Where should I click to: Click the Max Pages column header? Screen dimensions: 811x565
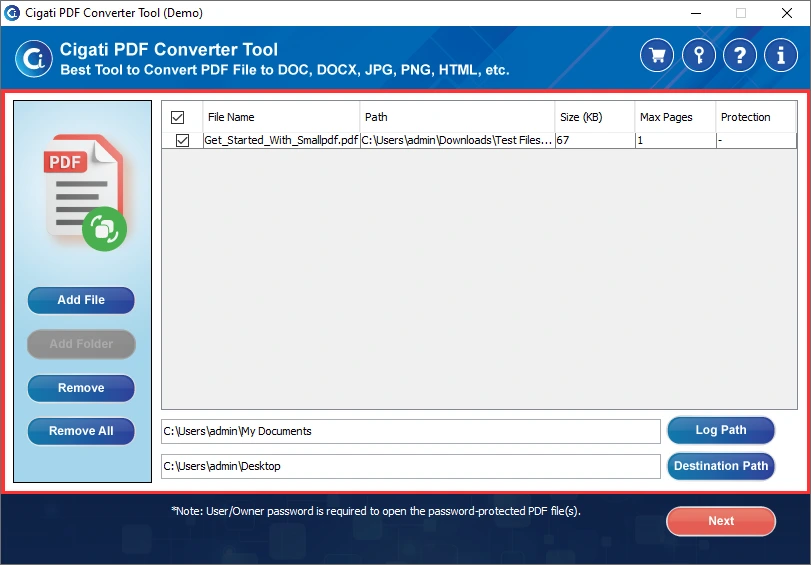coord(675,117)
